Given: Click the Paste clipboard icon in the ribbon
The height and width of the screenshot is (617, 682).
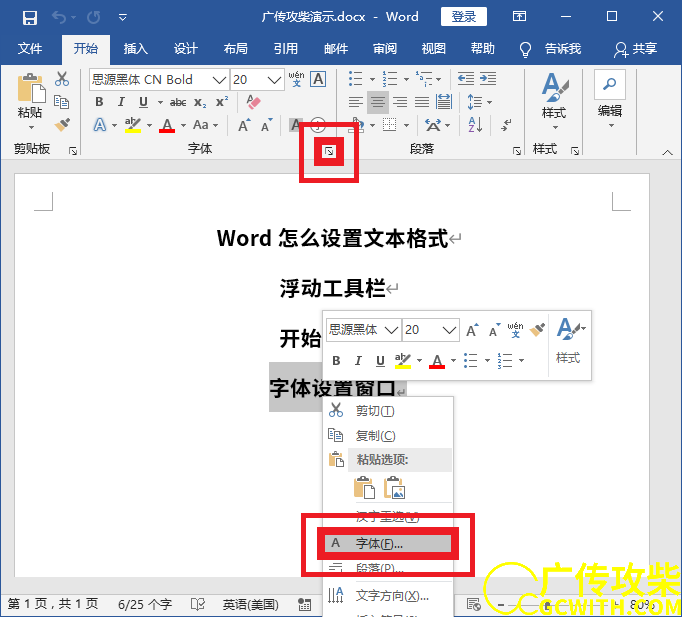Looking at the screenshot, I should tap(31, 88).
